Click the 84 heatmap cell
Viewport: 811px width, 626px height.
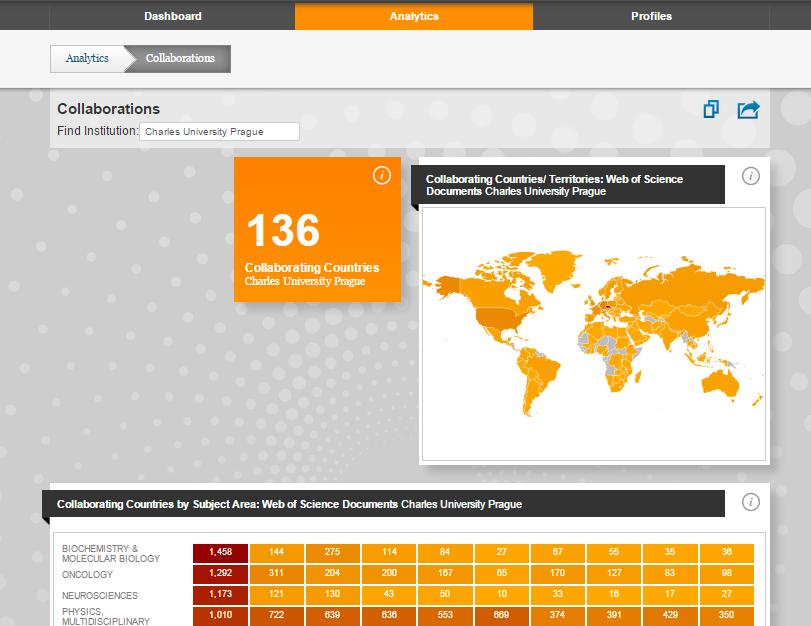click(x=445, y=553)
